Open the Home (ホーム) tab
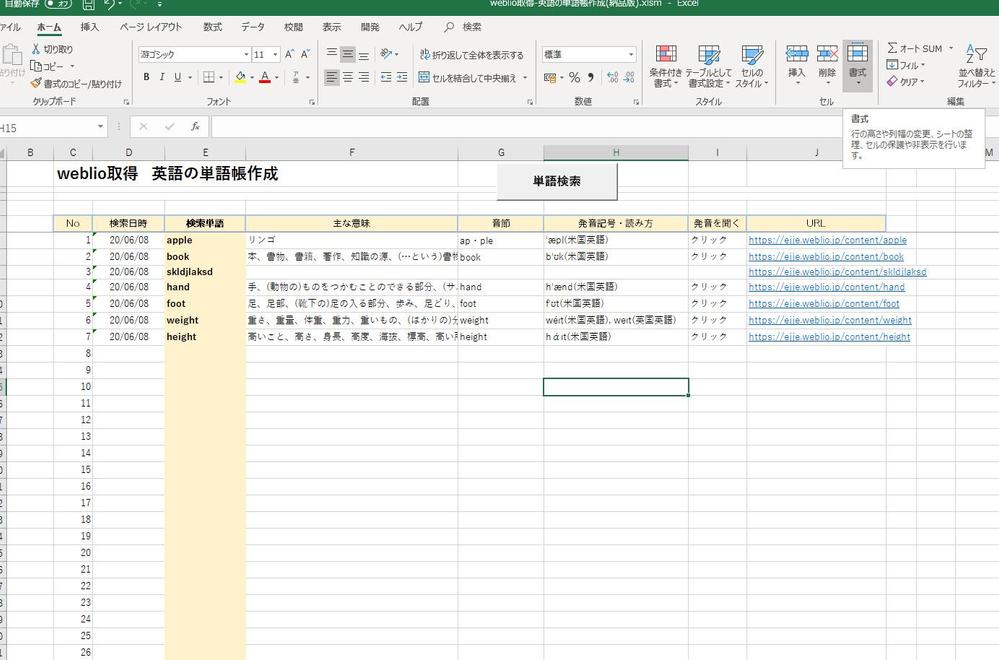999x660 pixels. click(49, 27)
